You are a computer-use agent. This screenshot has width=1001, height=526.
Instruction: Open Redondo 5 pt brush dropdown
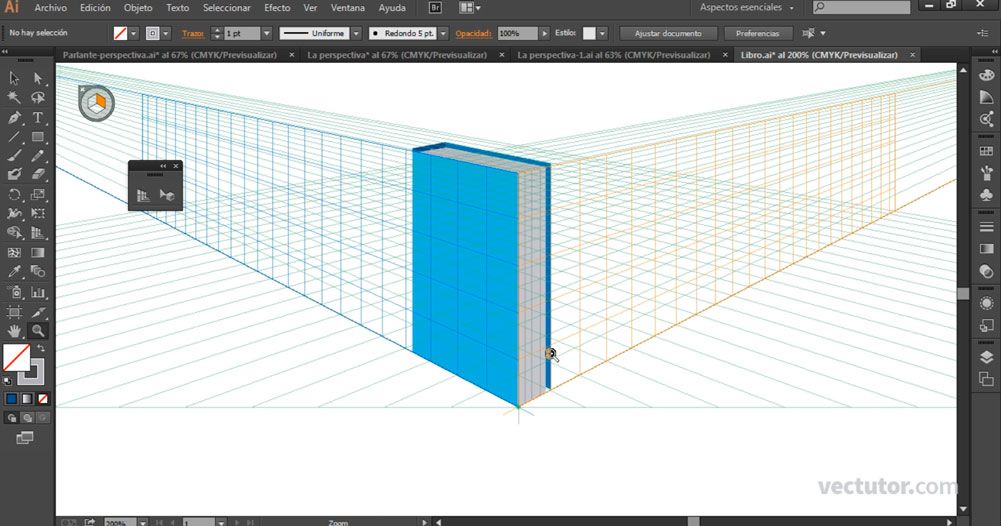click(443, 33)
